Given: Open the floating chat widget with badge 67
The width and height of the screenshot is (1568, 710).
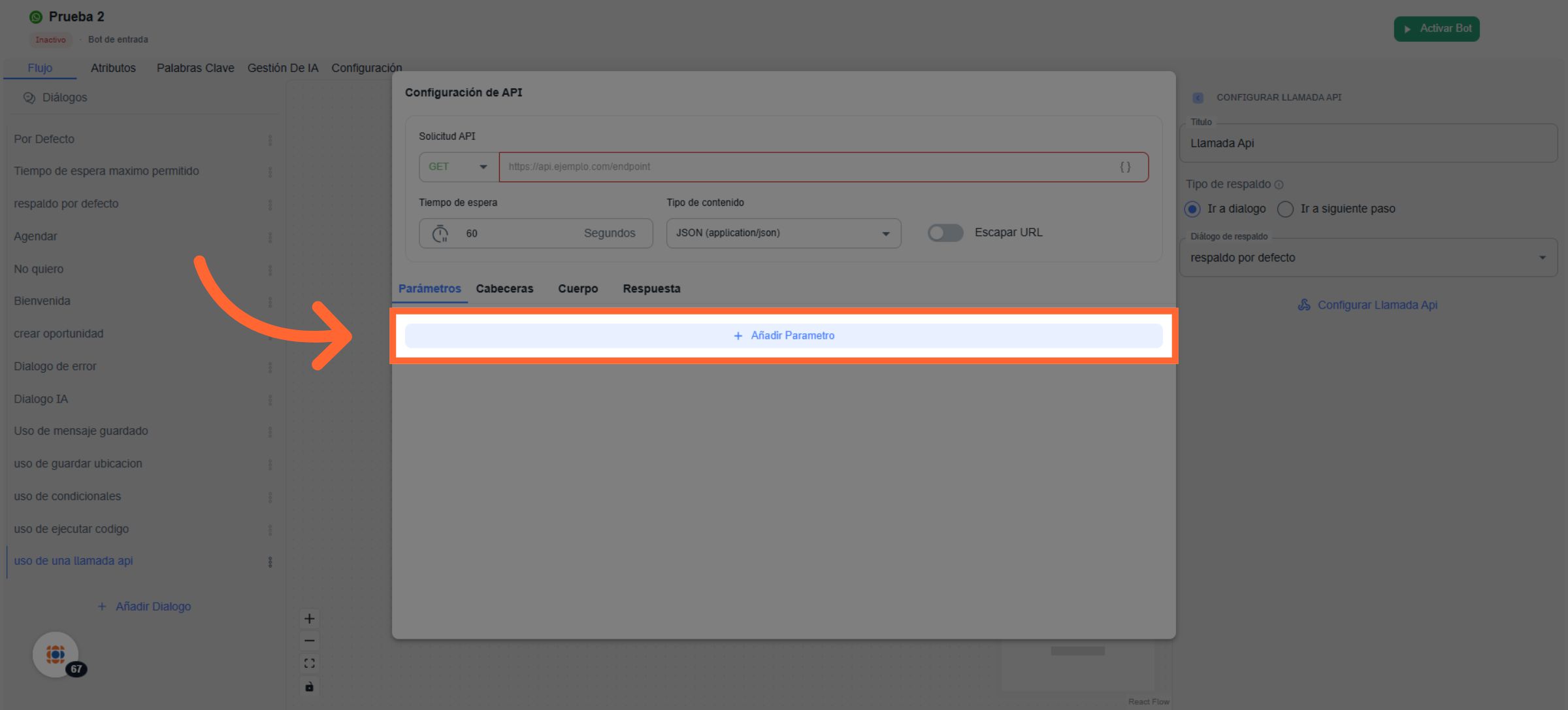Looking at the screenshot, I should [56, 654].
